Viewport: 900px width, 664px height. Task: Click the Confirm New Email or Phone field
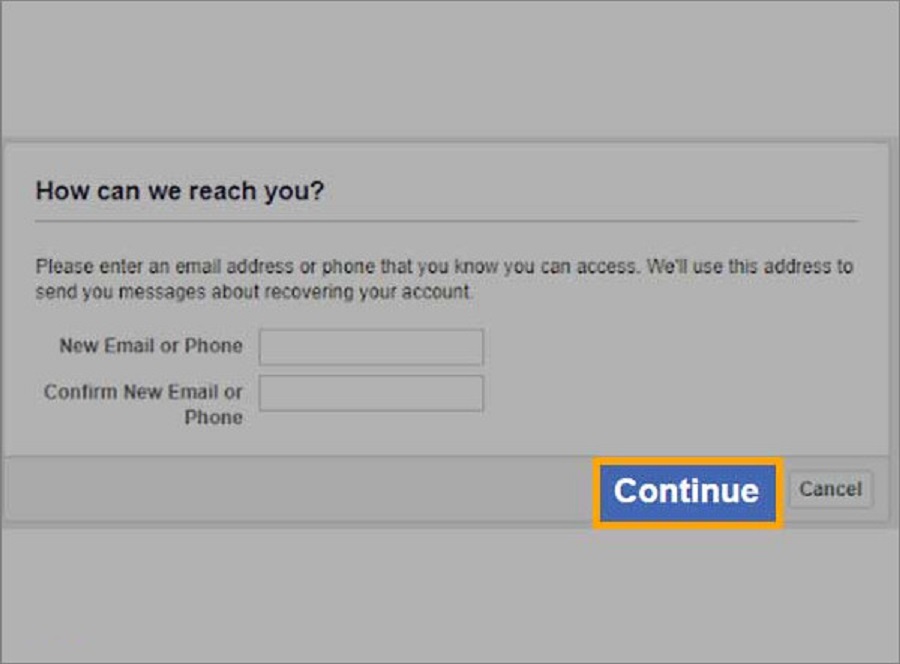371,393
